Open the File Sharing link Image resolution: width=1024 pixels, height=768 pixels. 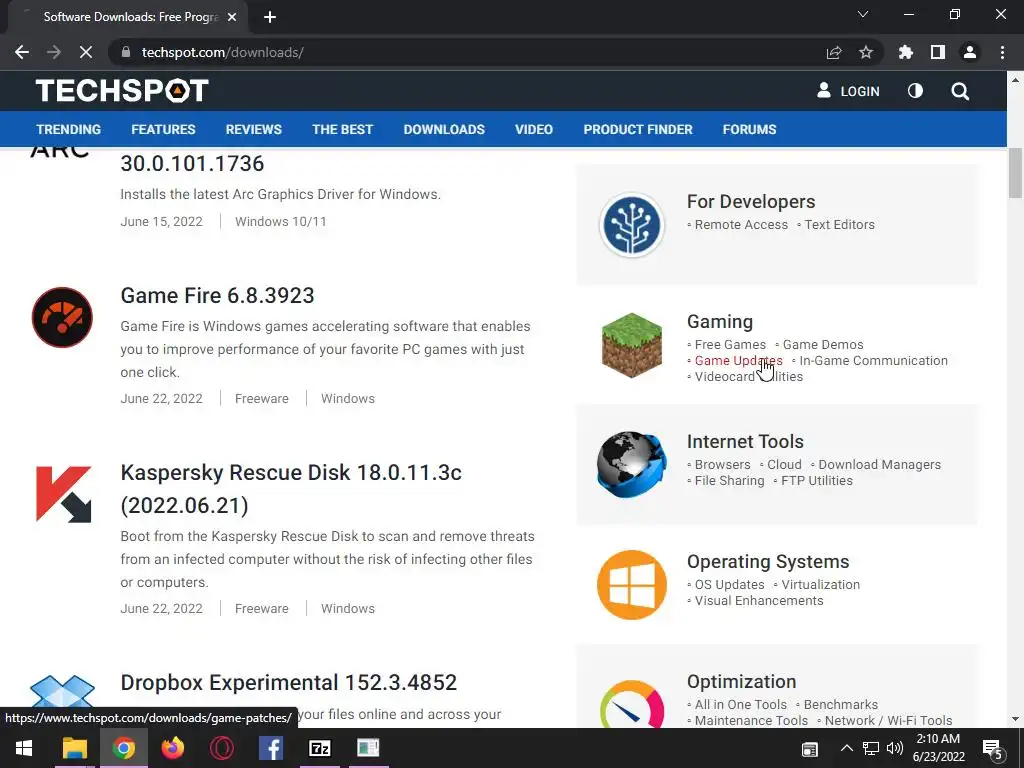tap(729, 481)
